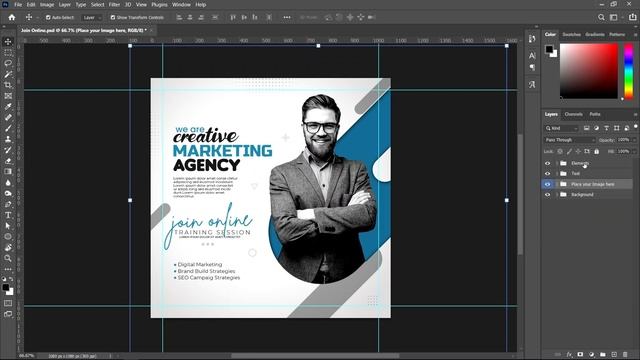
Task: Switch to the Channels tab
Action: (573, 114)
